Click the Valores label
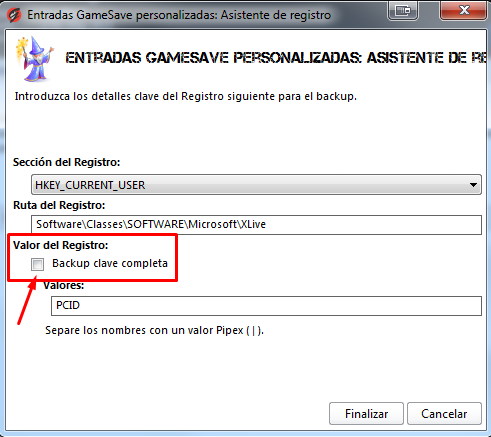The width and height of the screenshot is (491, 437). tap(64, 286)
